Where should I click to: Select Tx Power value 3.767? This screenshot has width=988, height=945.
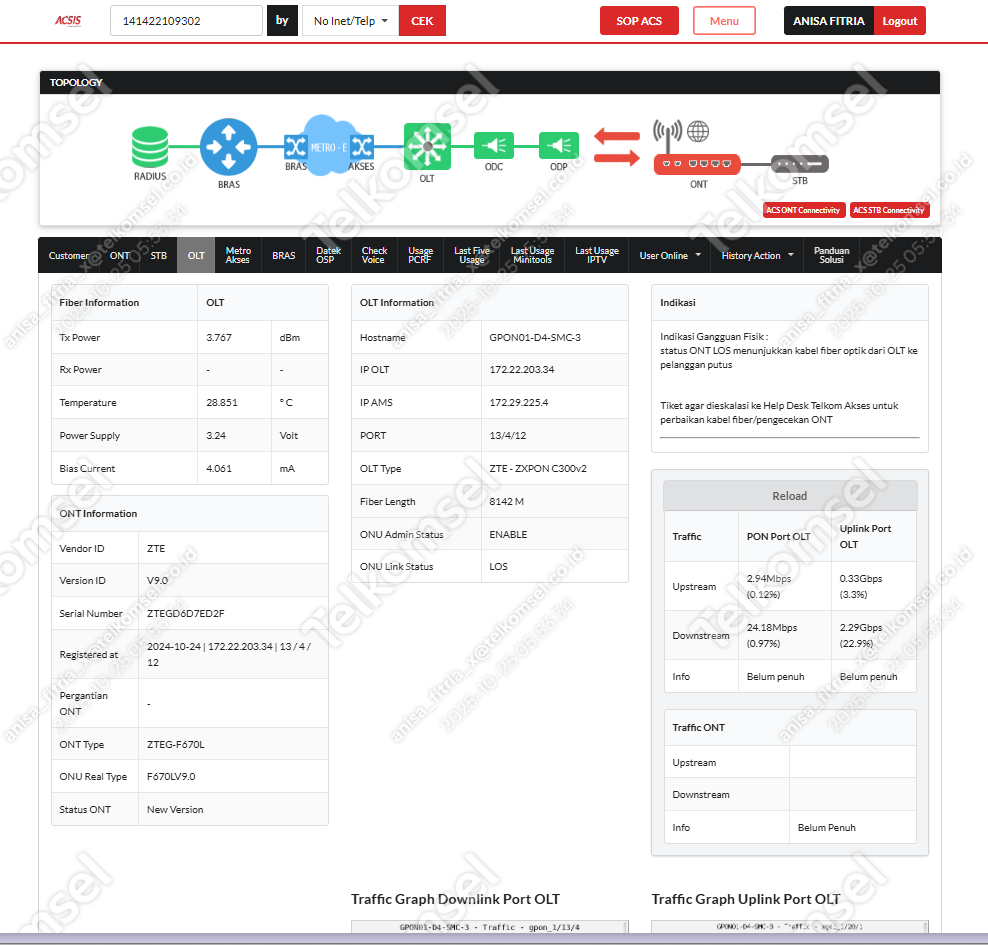[219, 338]
